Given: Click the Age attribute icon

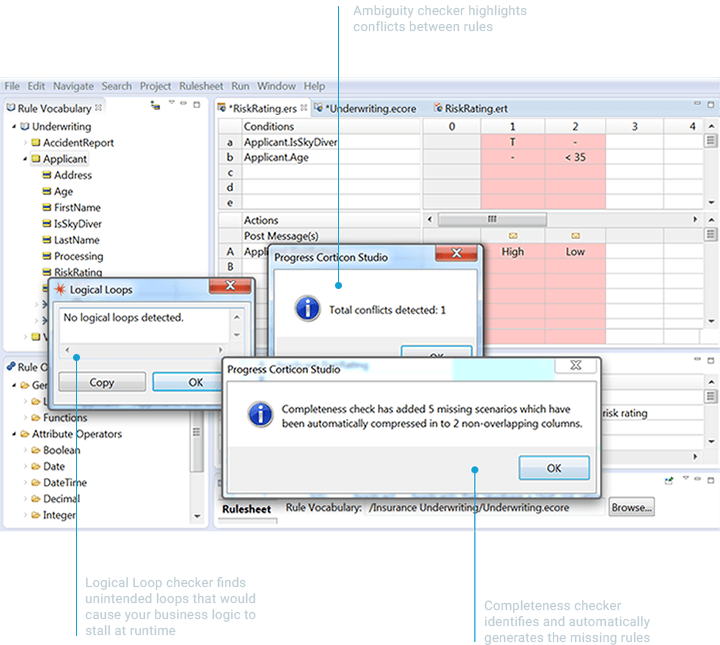Looking at the screenshot, I should click(x=47, y=191).
